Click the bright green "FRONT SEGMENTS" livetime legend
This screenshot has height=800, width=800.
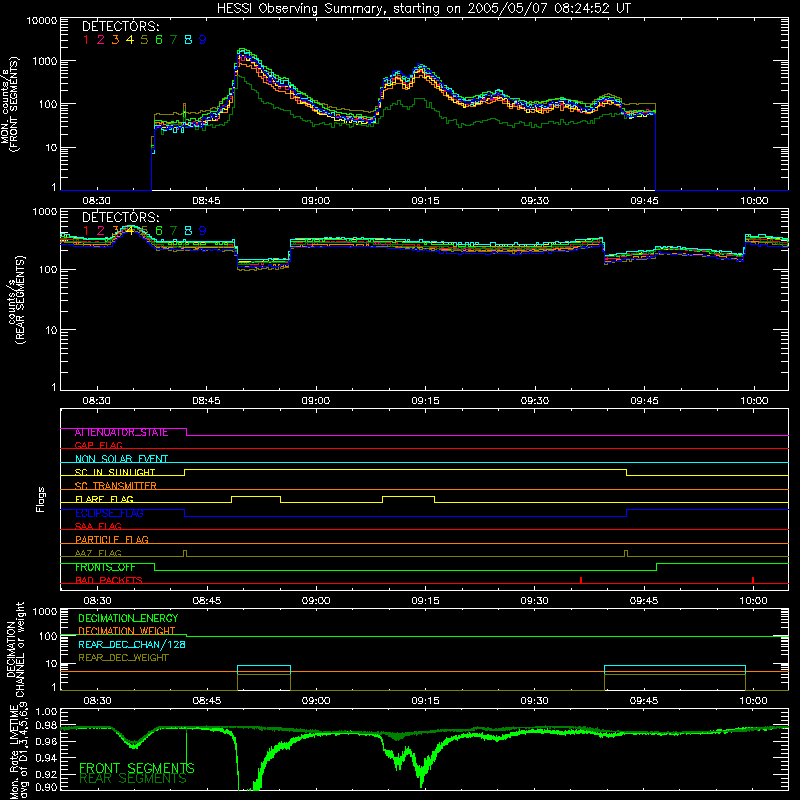tap(137, 768)
